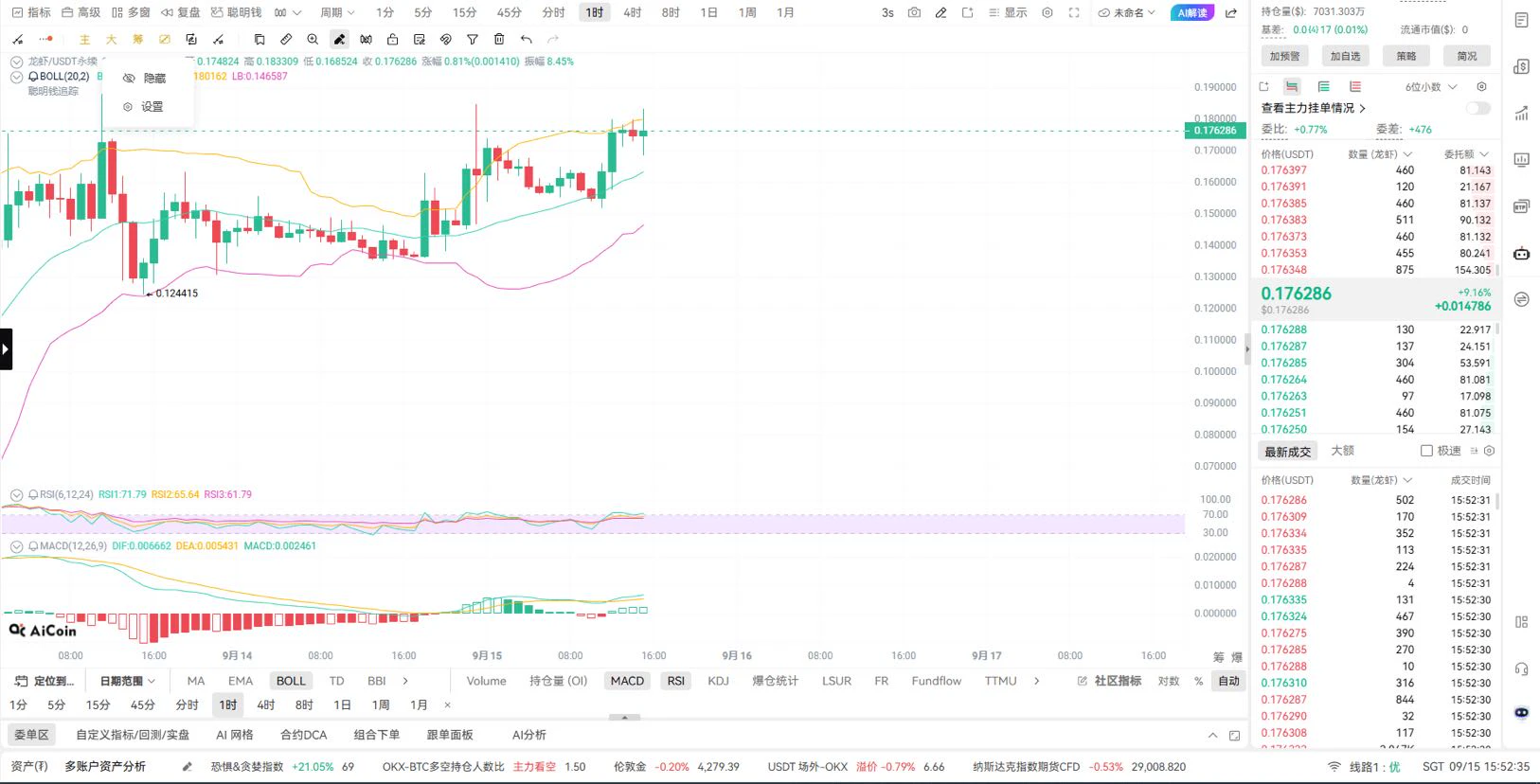Toggle the MACD indicator button
This screenshot has height=784, width=1540.
(x=627, y=681)
